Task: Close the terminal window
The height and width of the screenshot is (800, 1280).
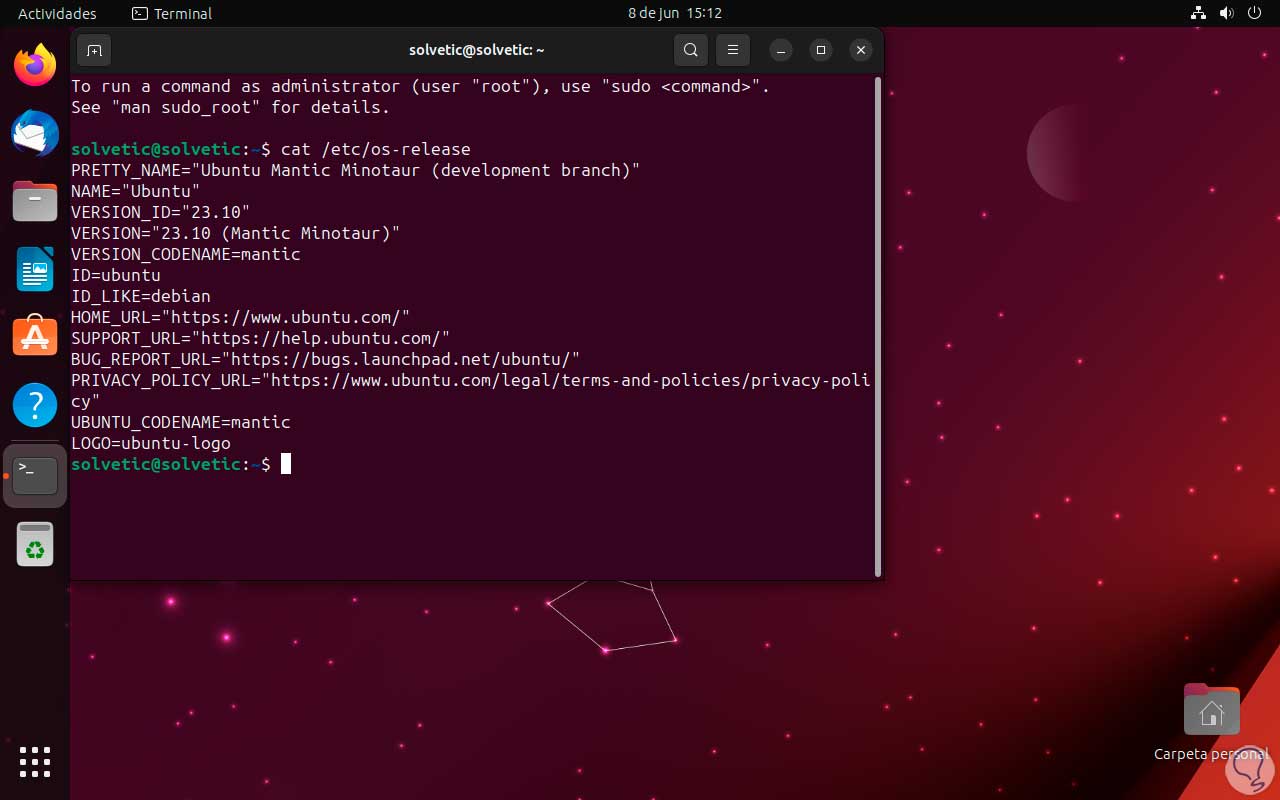Action: [x=861, y=50]
